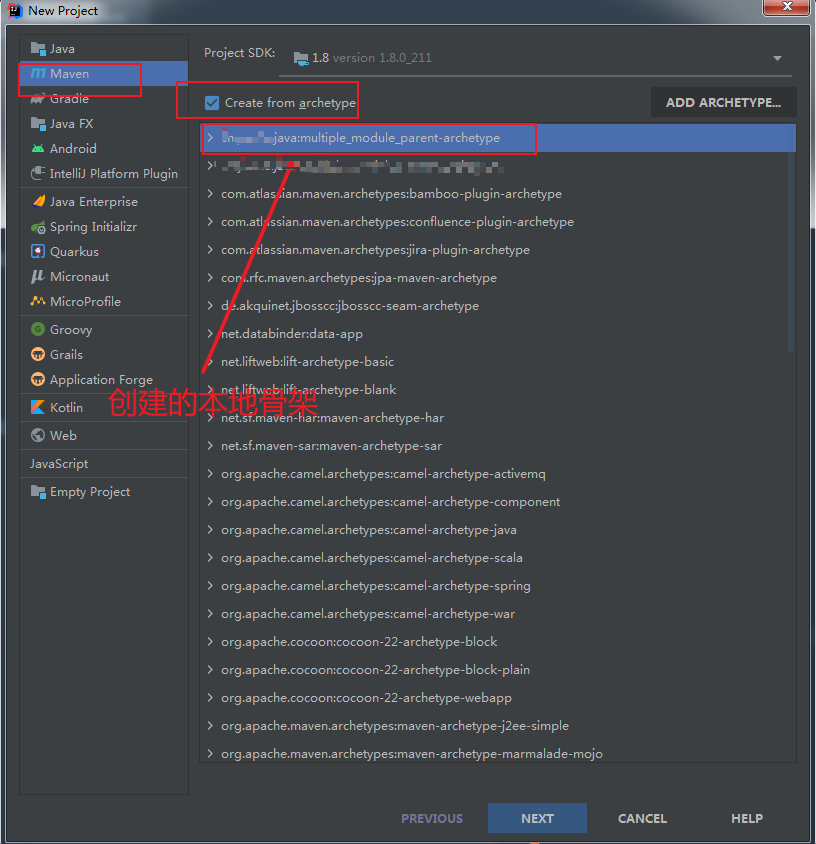816x844 pixels.
Task: Click the IntelliJ Platform Plugin icon
Action: pyautogui.click(x=38, y=173)
